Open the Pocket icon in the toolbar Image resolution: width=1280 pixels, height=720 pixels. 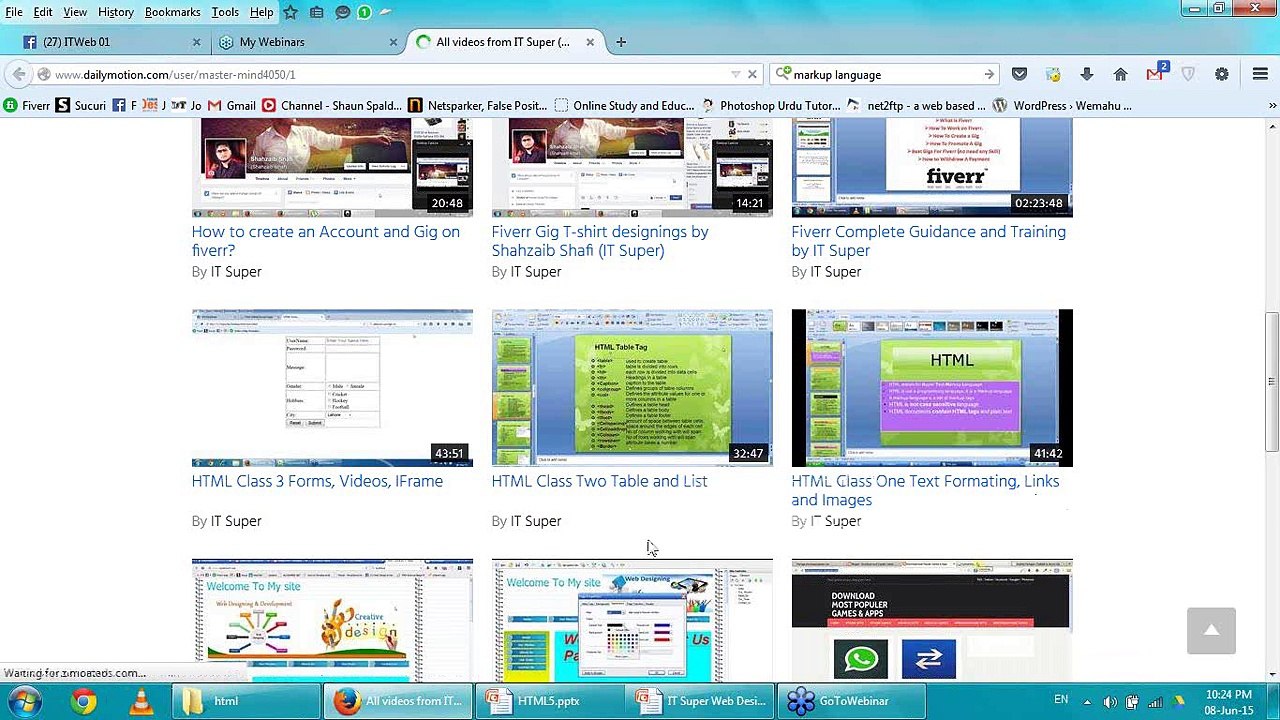click(1019, 74)
